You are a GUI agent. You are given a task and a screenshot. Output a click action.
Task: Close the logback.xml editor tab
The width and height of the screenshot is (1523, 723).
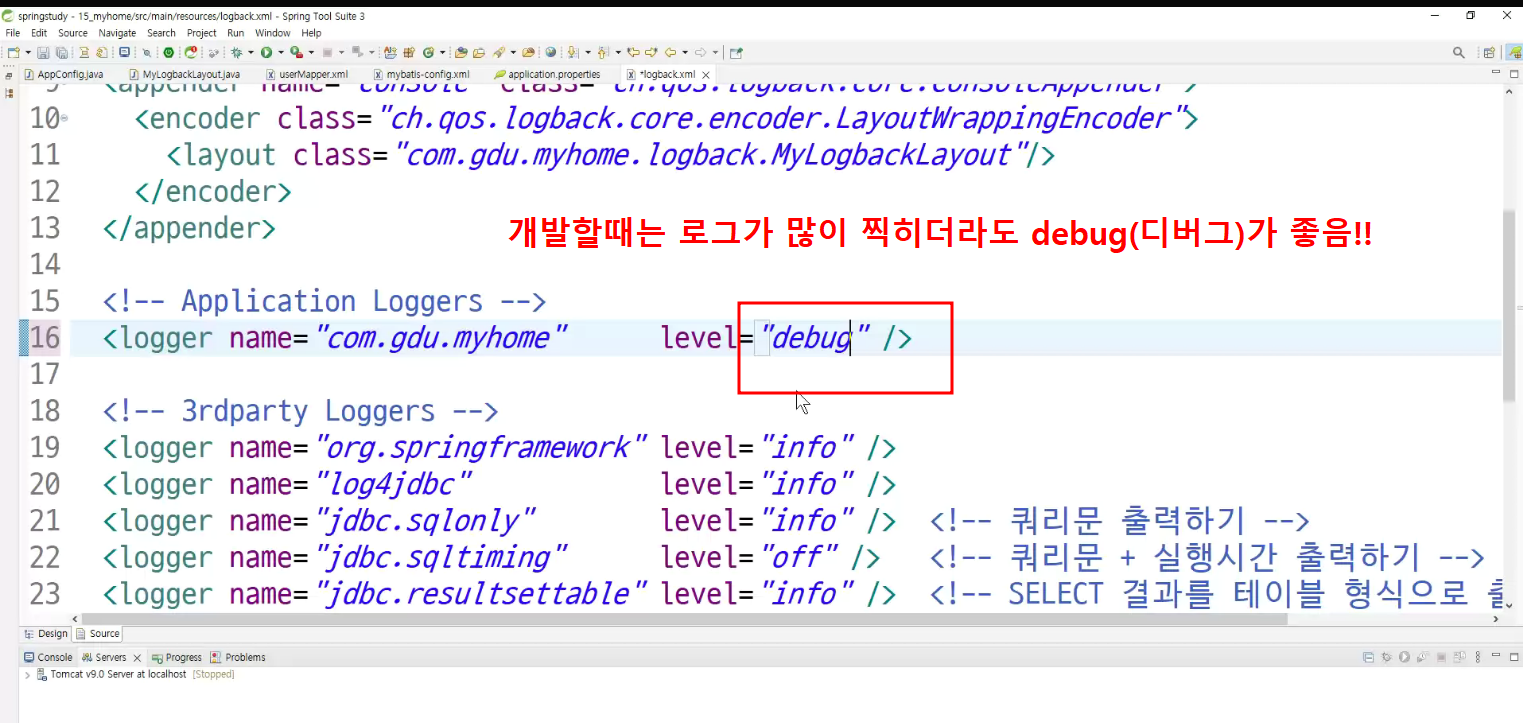click(707, 74)
